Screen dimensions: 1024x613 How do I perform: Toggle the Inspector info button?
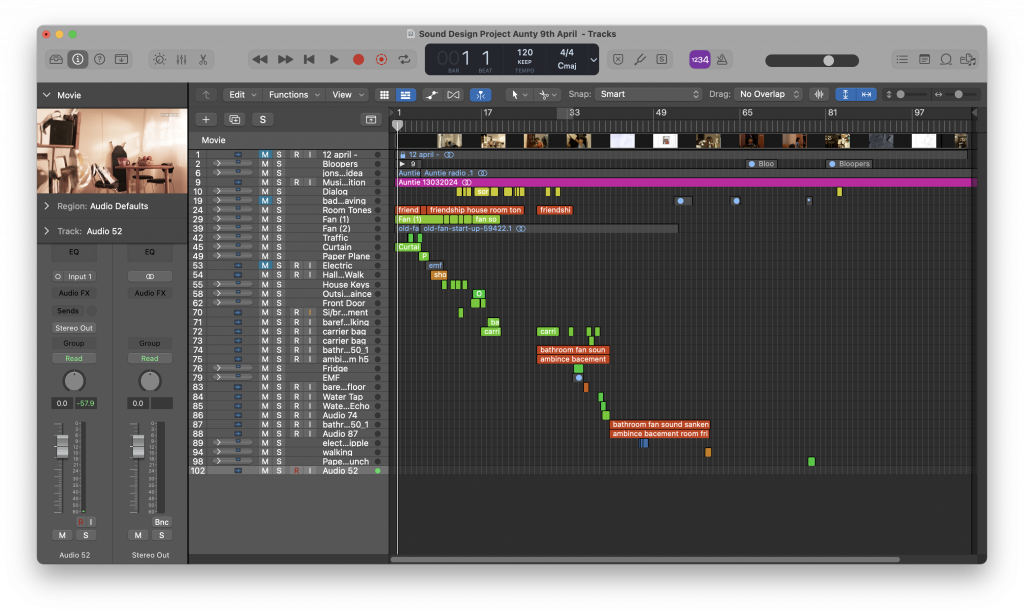point(78,59)
